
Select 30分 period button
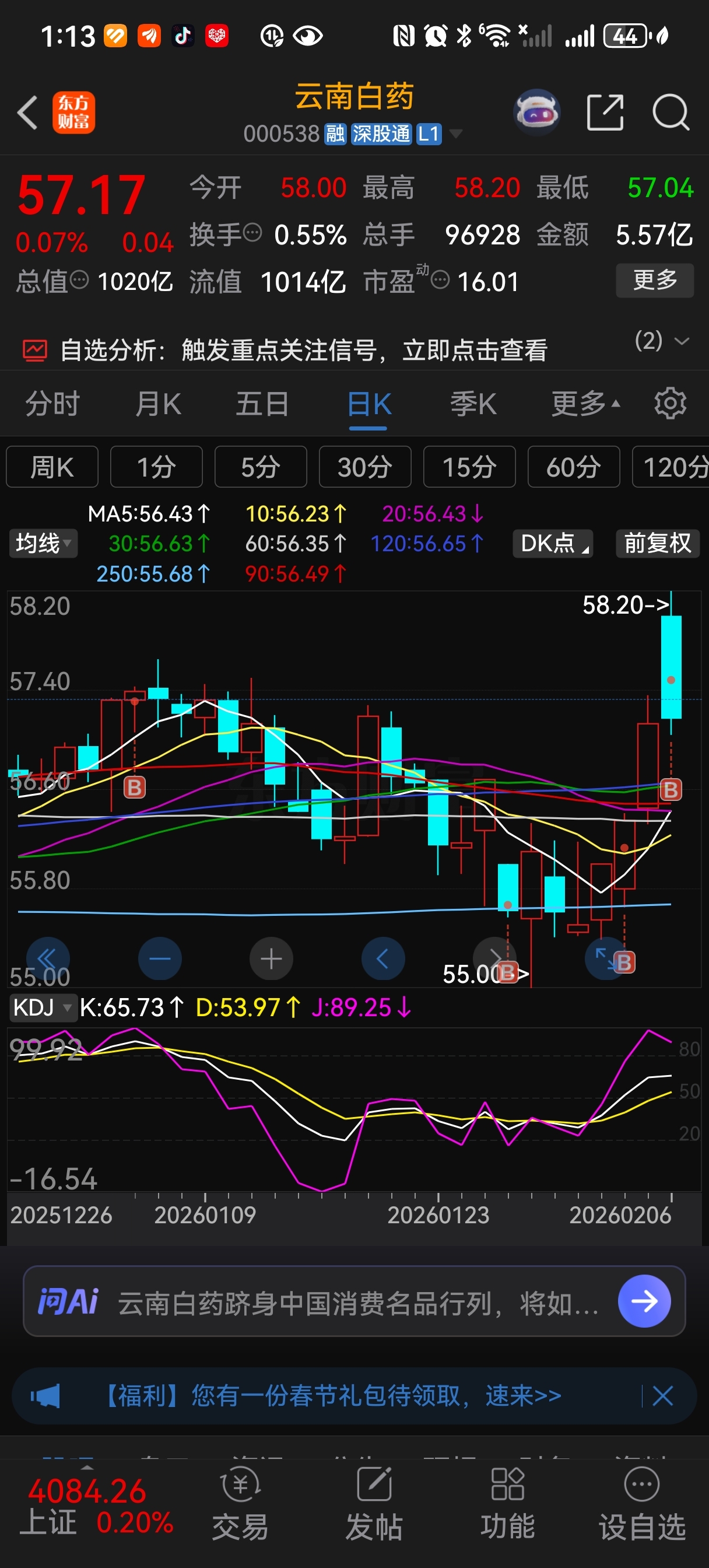(365, 467)
